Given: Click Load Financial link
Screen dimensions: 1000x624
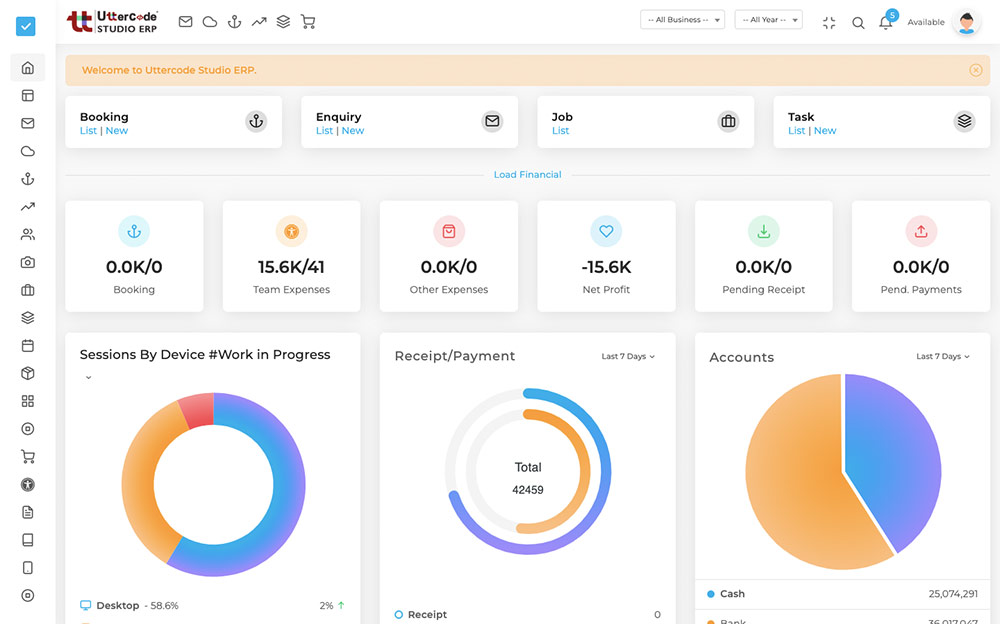Looking at the screenshot, I should pyautogui.click(x=527, y=175).
